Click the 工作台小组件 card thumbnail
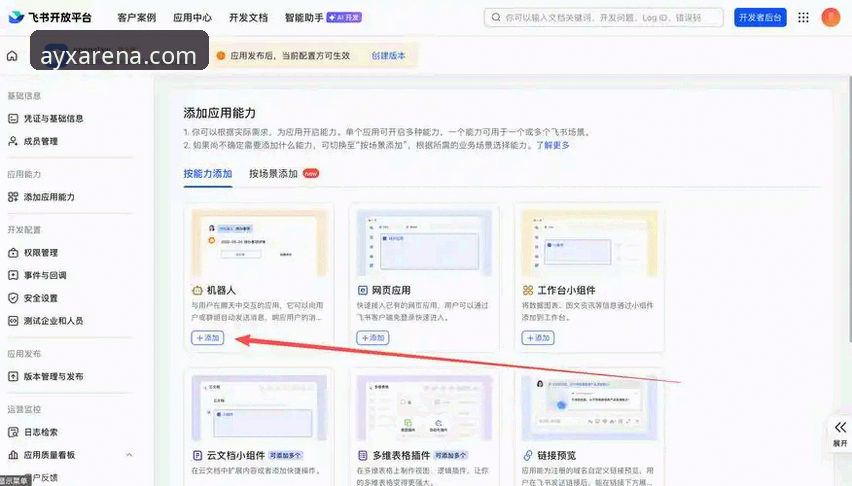The image size is (852, 486). [590, 243]
